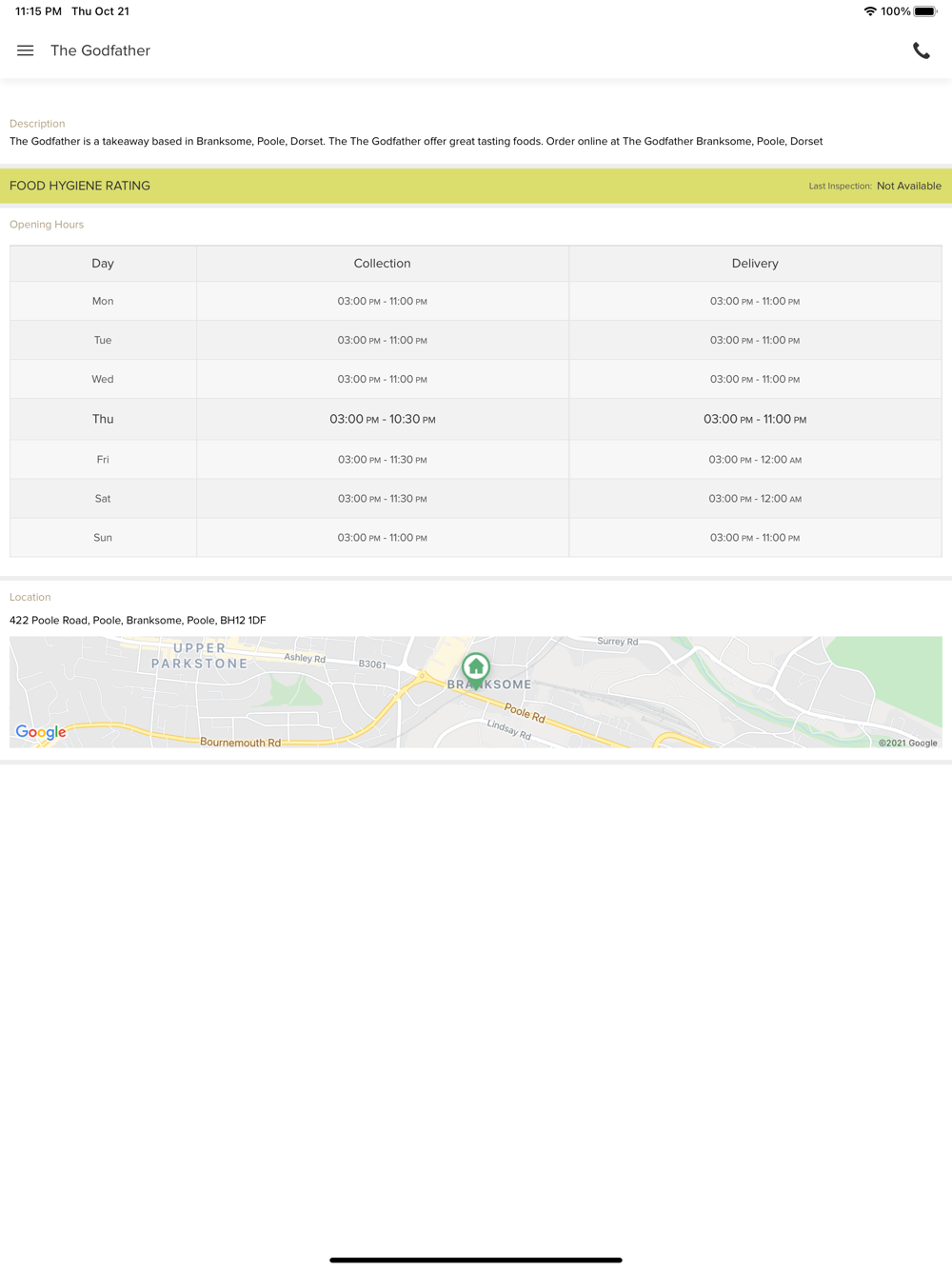This screenshot has height=1270, width=952.
Task: Select the Wed row day cell
Action: 103,379
